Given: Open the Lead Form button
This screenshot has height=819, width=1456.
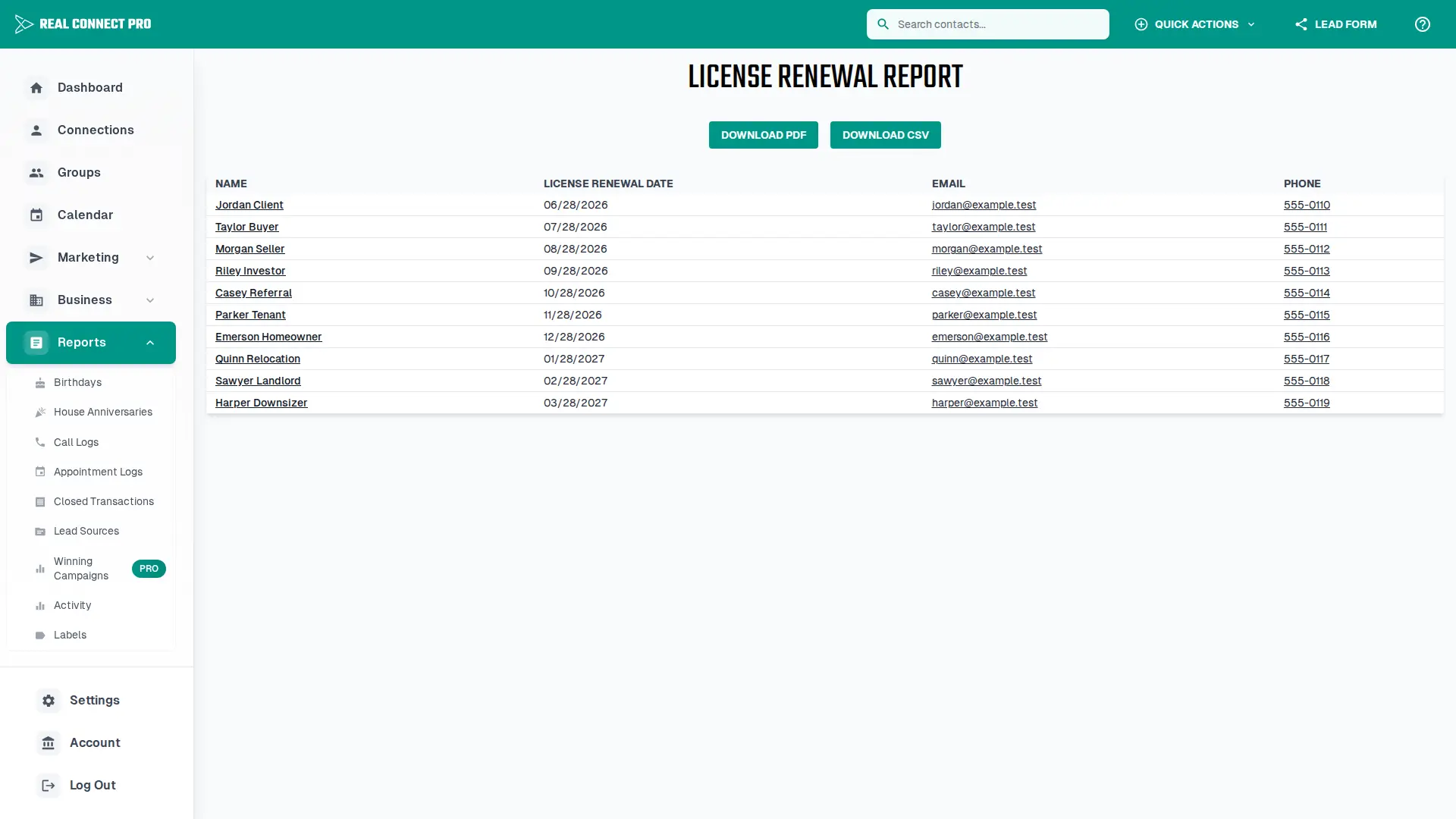Looking at the screenshot, I should 1335,24.
